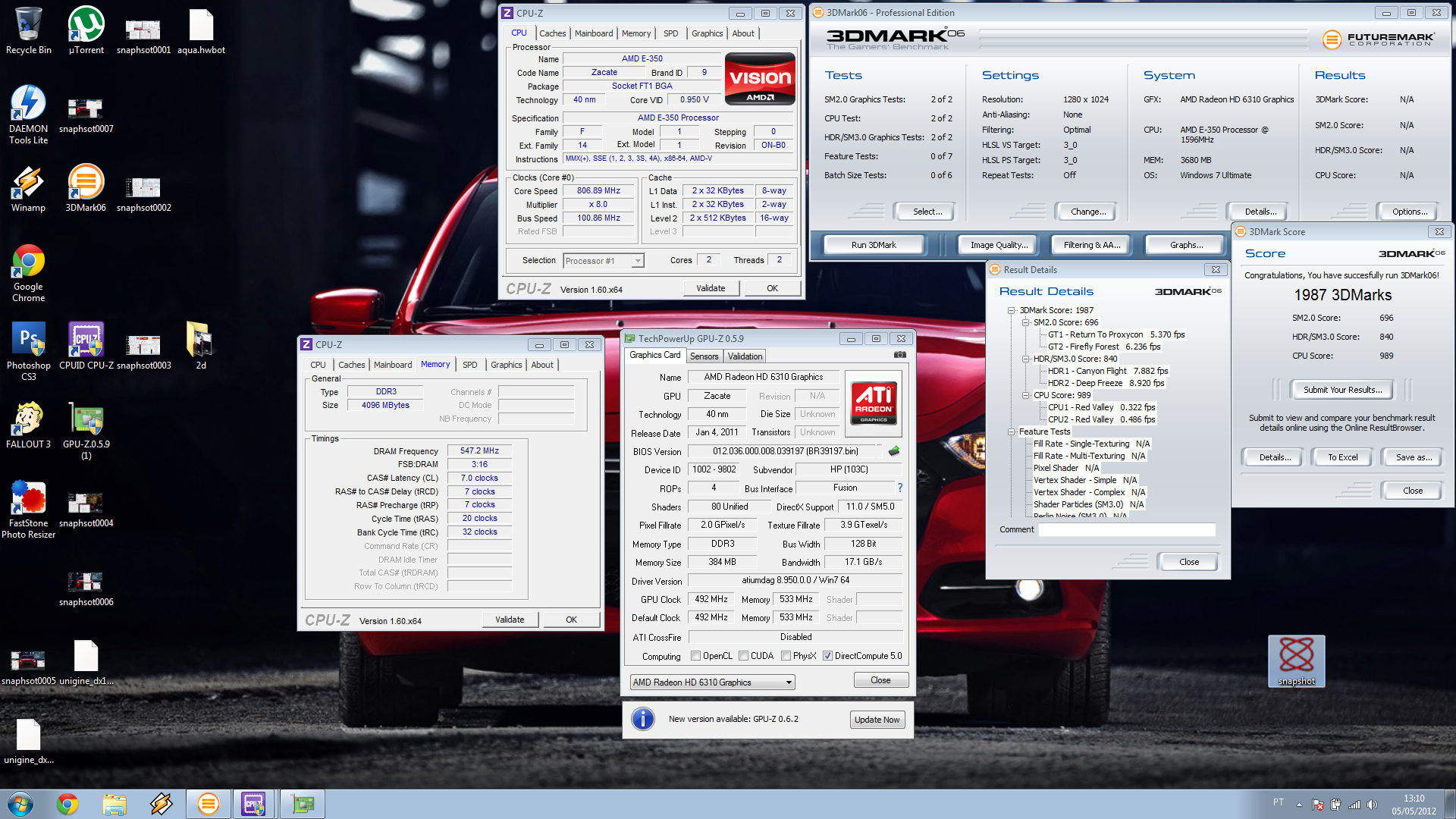Image resolution: width=1456 pixels, height=819 pixels.
Task: Select the FastStone Photo Resizer desktop icon
Action: click(28, 509)
